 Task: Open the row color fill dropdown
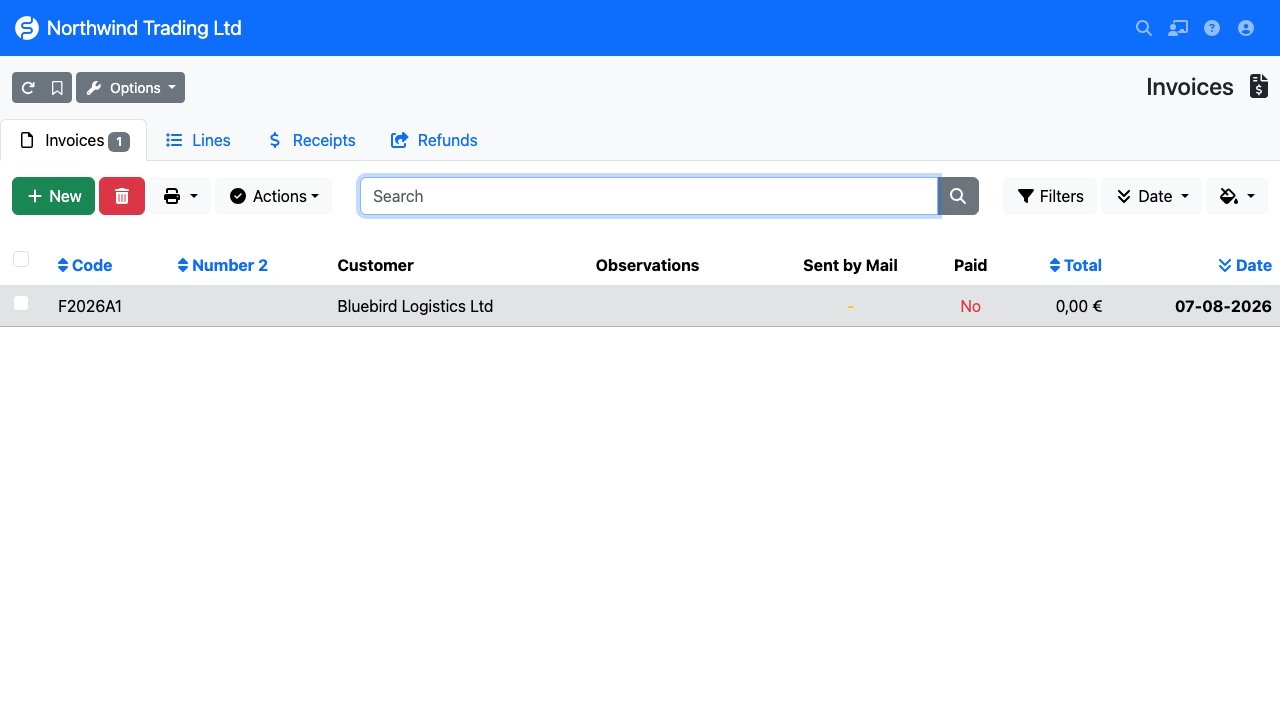pos(1237,196)
